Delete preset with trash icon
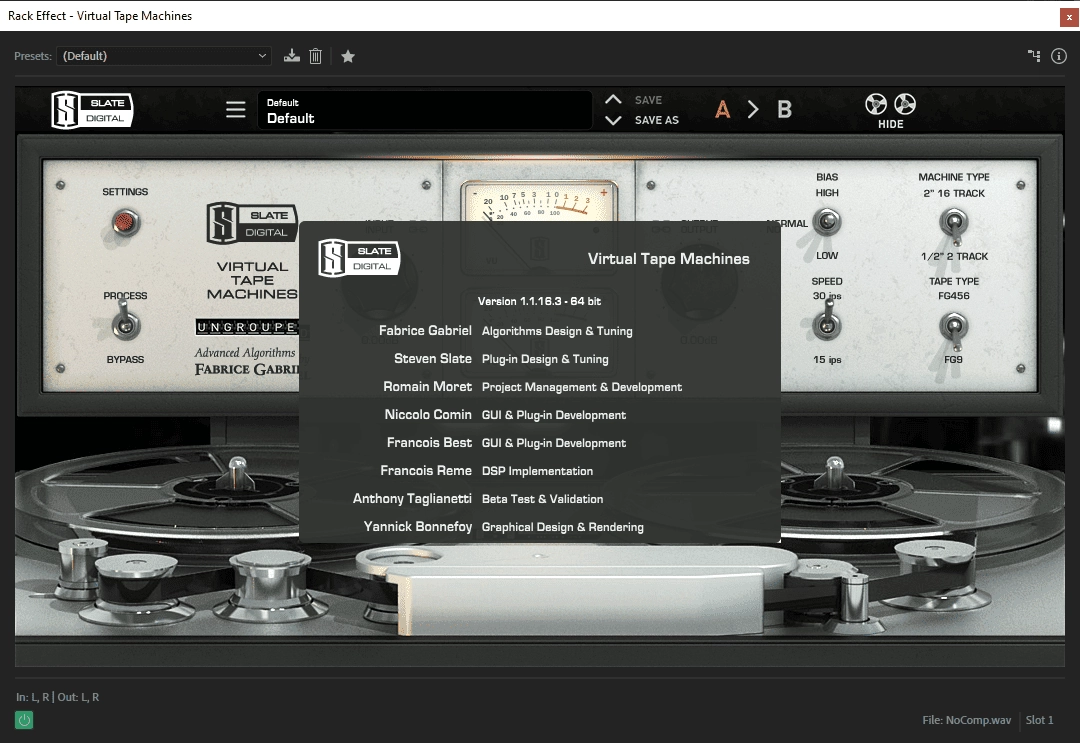This screenshot has width=1080, height=743. pyautogui.click(x=315, y=56)
